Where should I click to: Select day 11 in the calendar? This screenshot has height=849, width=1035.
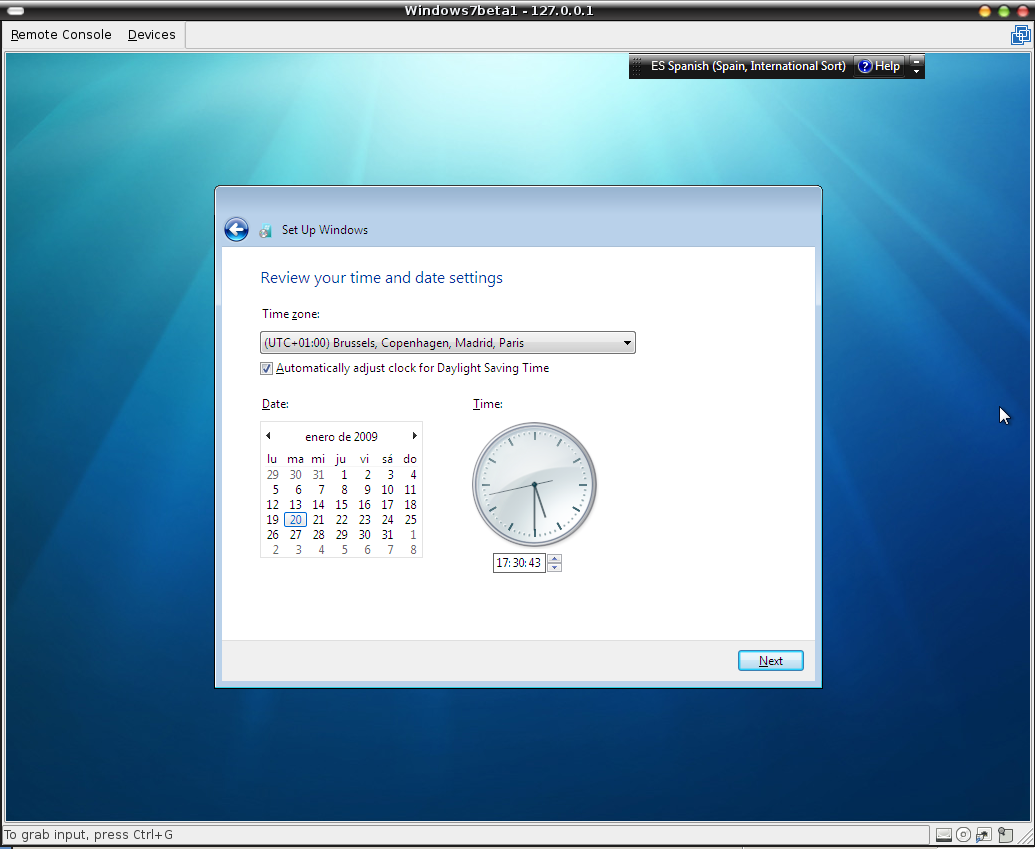[411, 490]
